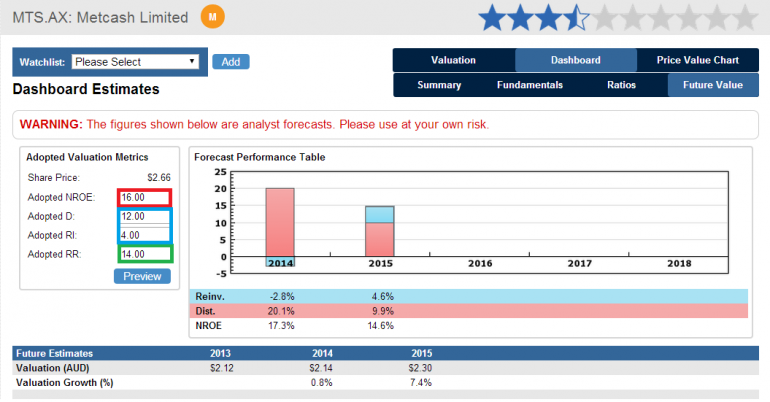770x402 pixels.
Task: Click the Forecast Performance Table title
Action: click(260, 157)
